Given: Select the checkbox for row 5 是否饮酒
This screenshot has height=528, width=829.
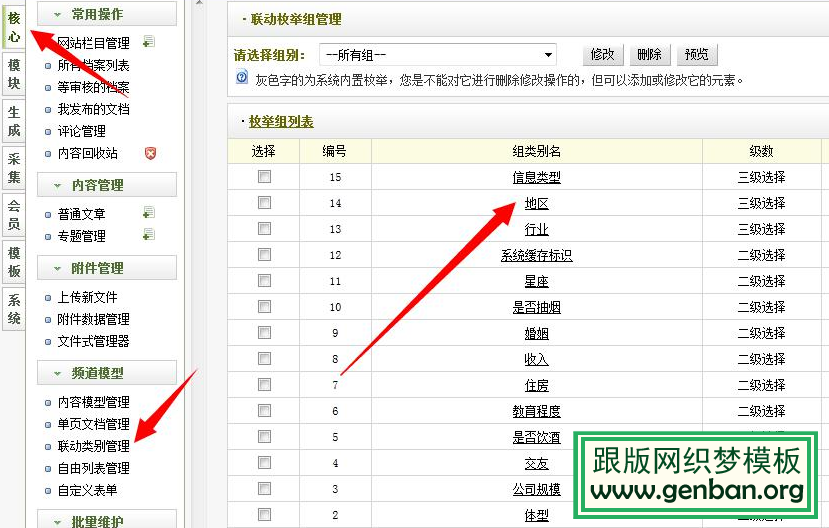Looking at the screenshot, I should coord(264,437).
